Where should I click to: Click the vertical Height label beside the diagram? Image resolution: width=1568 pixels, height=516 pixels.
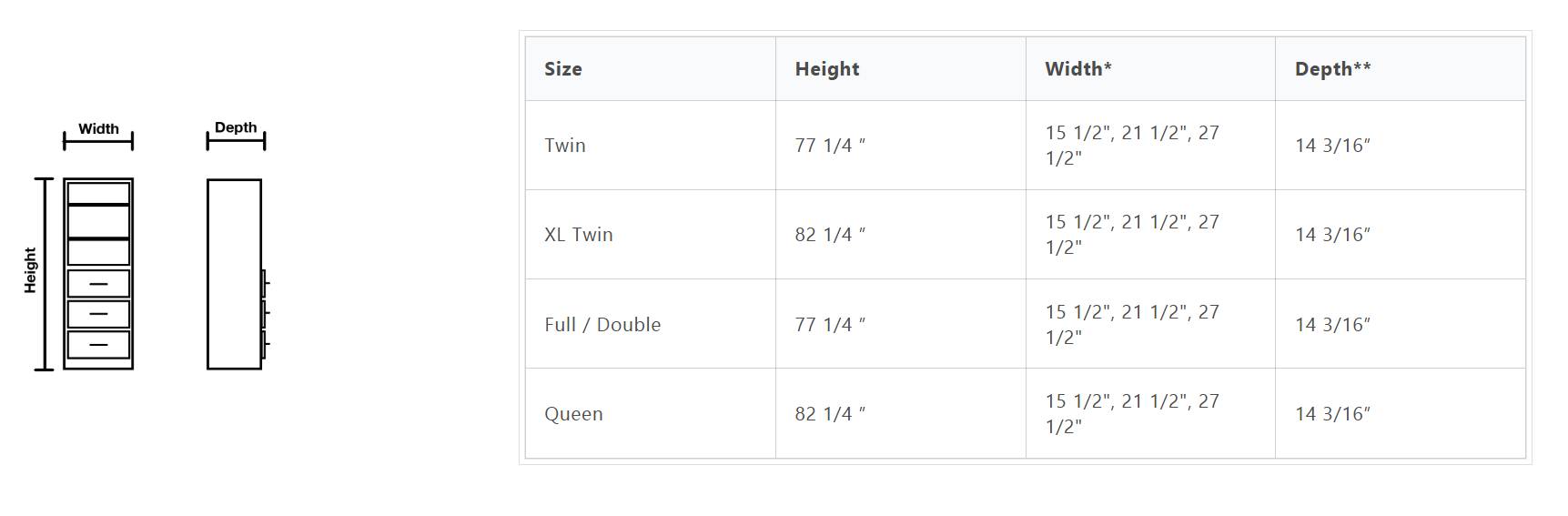[30, 270]
